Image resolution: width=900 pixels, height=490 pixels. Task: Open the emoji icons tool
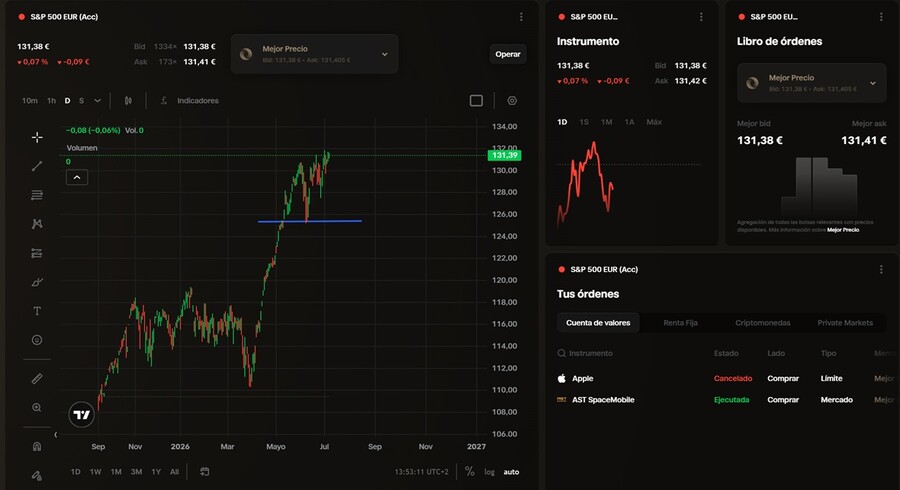point(37,340)
